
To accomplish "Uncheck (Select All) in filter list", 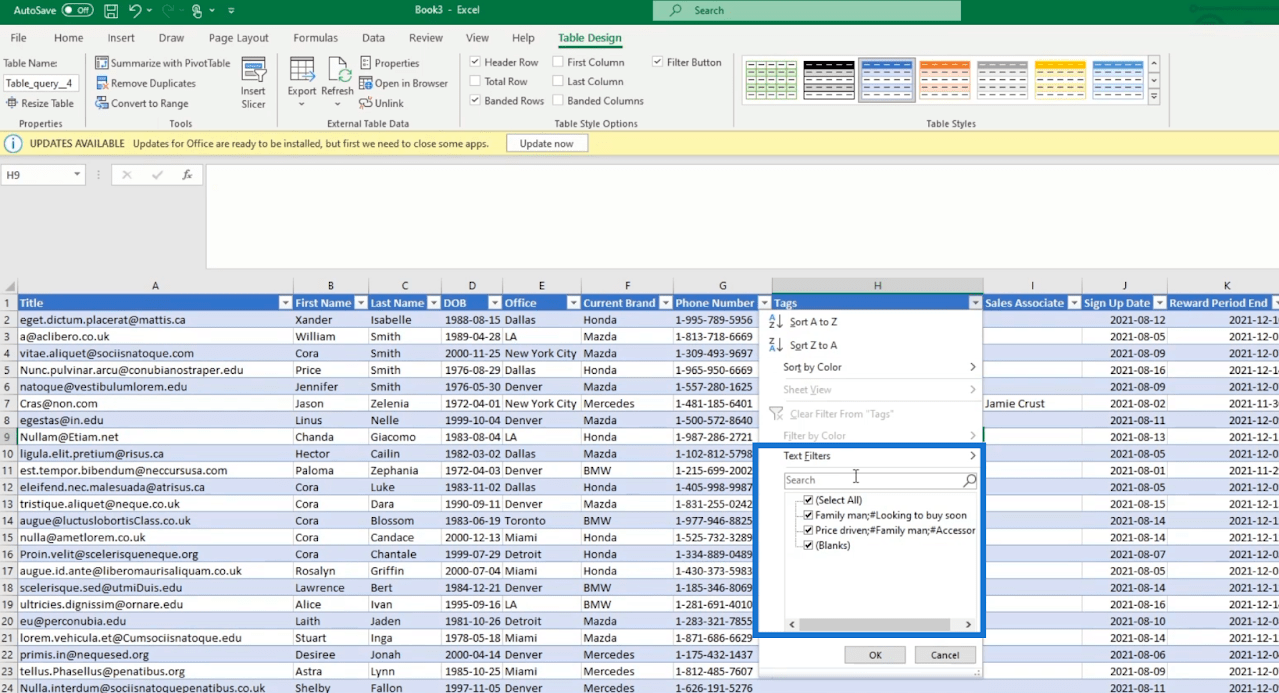I will (x=808, y=500).
